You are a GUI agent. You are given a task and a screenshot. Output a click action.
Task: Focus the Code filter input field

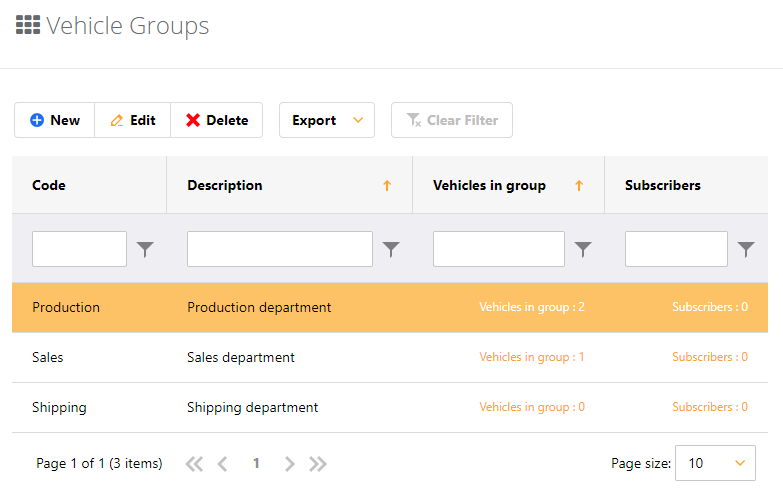click(79, 249)
